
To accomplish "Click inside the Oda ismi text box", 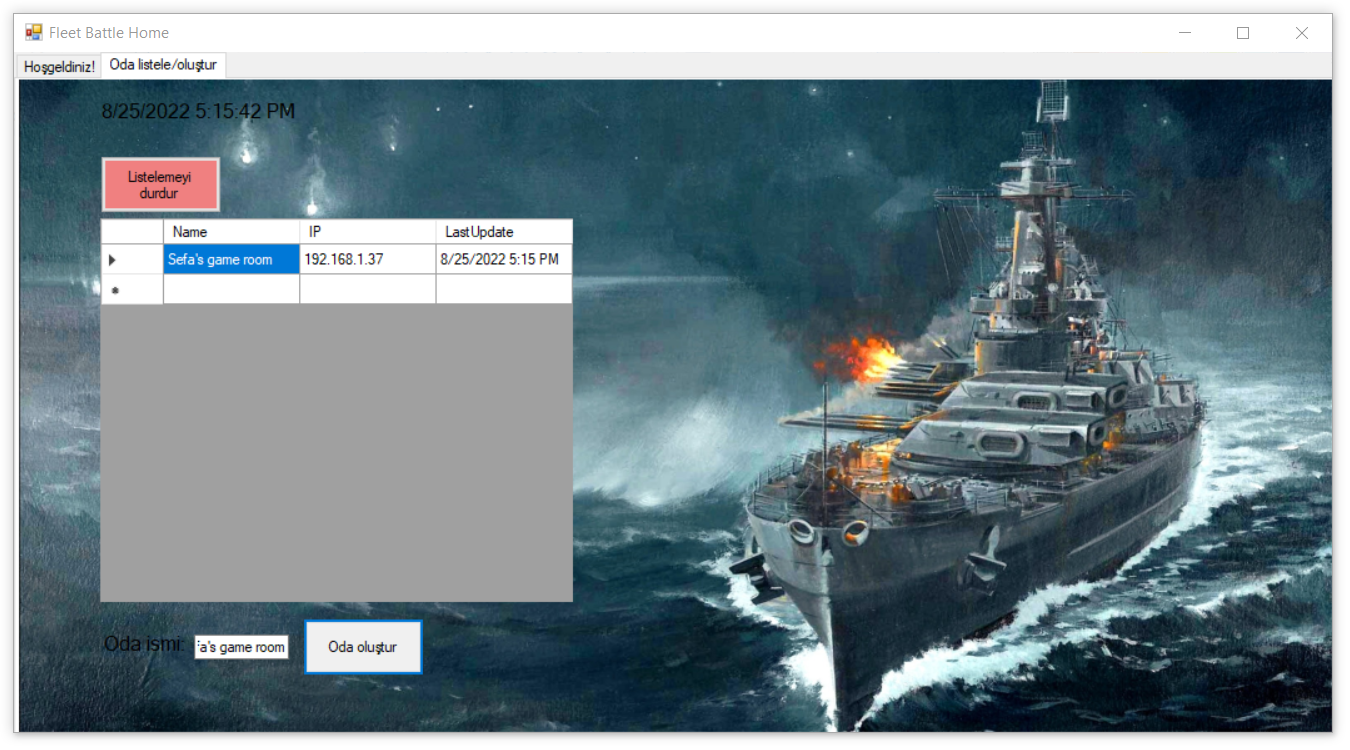I will pos(241,646).
